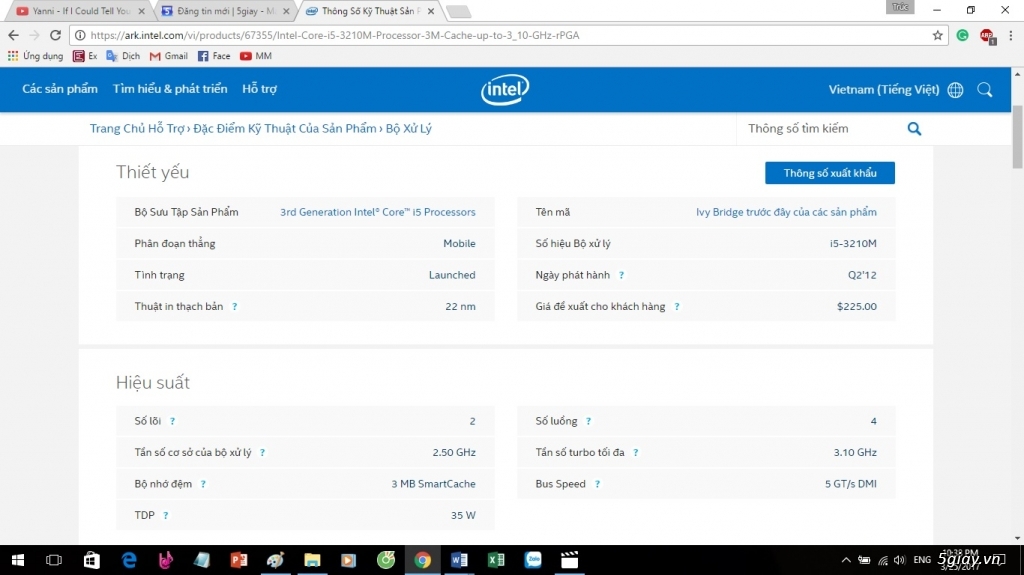Open Excel from taskbar
This screenshot has height=575, width=1024.
coord(496,560)
